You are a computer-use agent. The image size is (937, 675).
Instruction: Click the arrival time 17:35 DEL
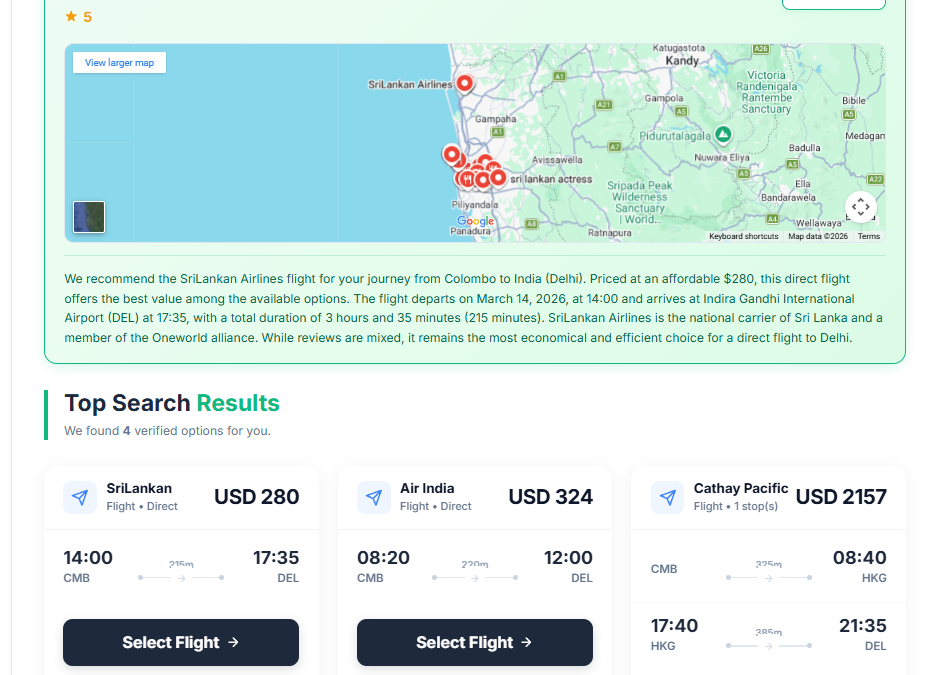coord(276,558)
